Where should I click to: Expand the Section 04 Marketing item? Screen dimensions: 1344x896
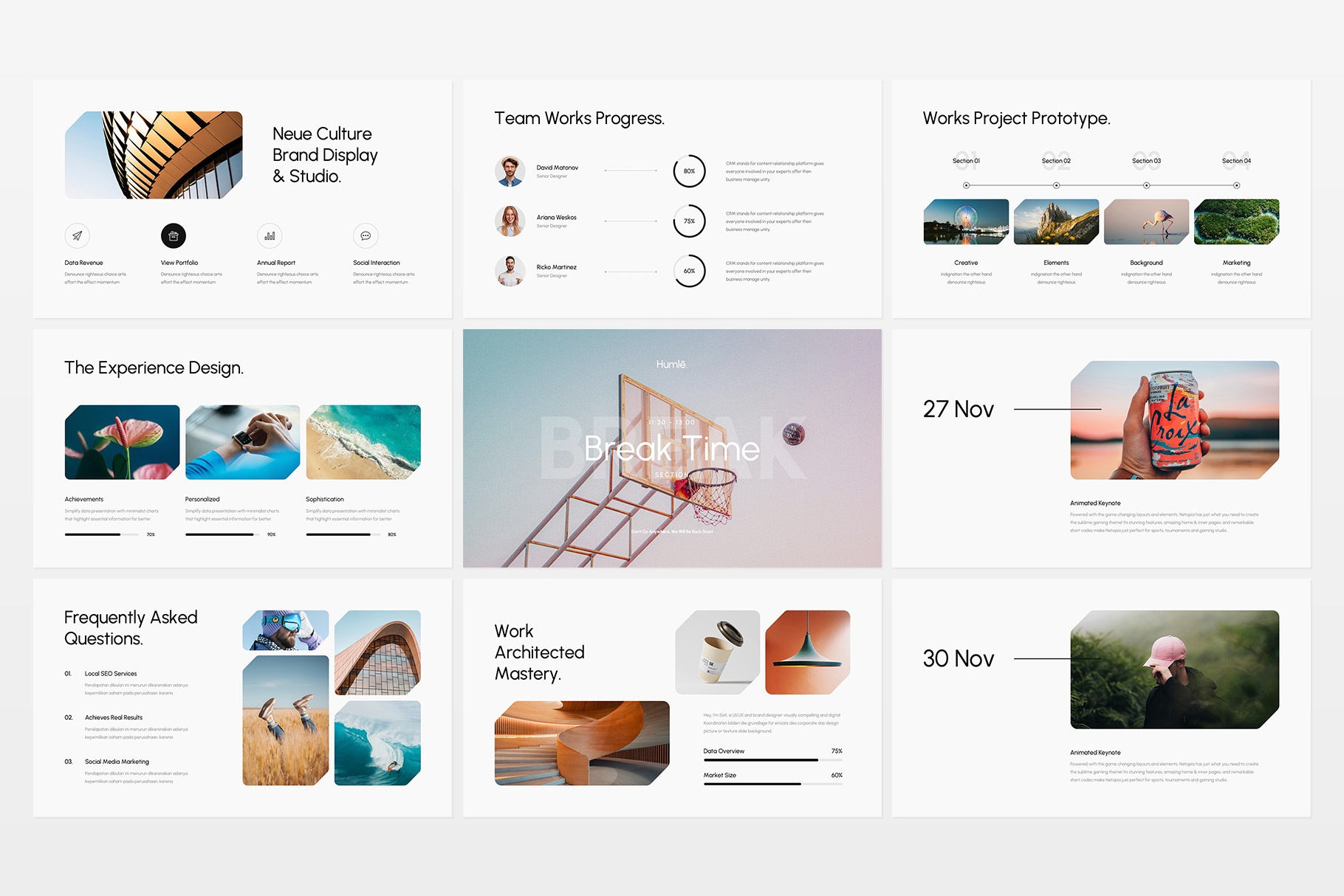(x=1236, y=223)
